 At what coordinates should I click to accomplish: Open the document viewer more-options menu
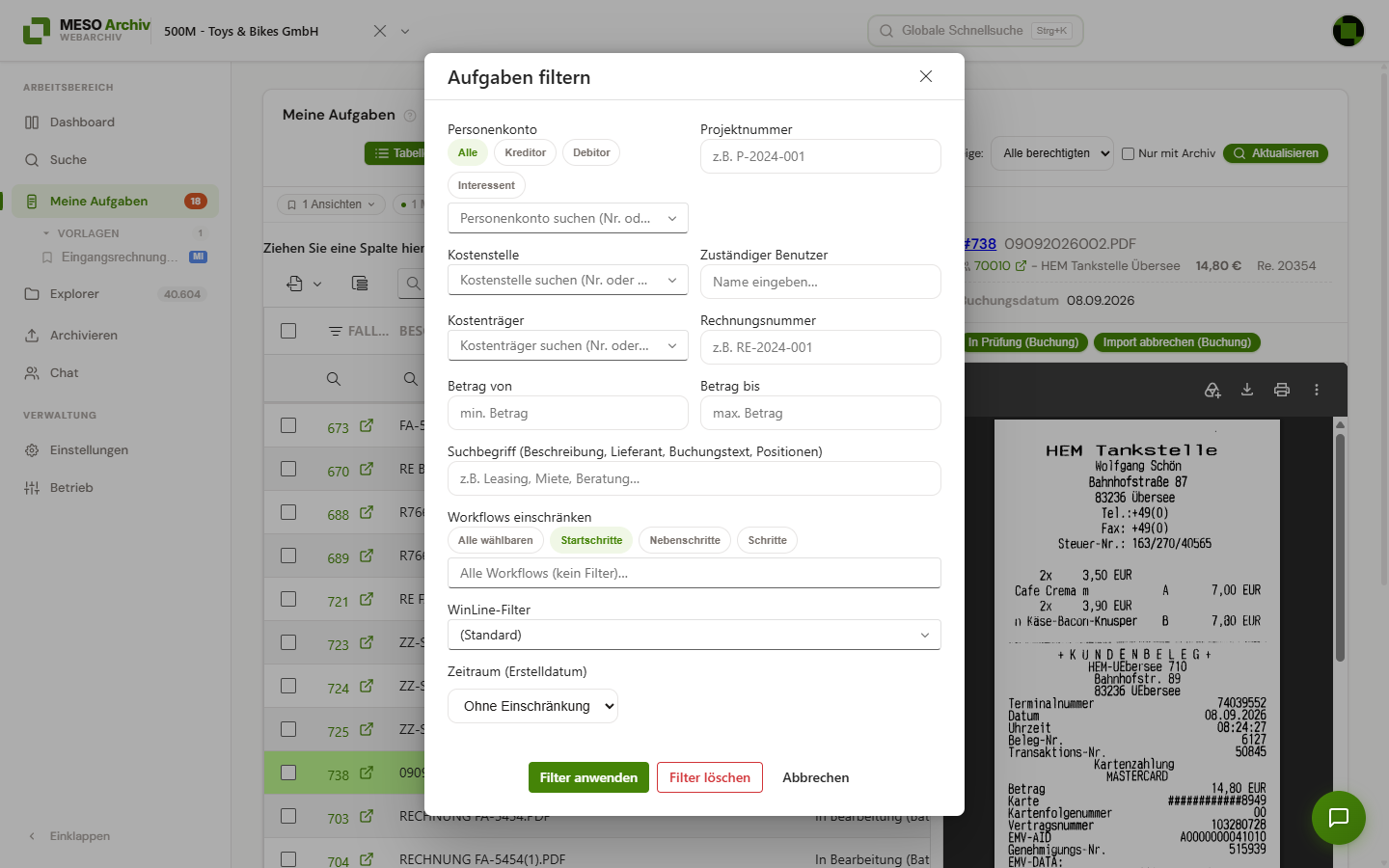1317,390
